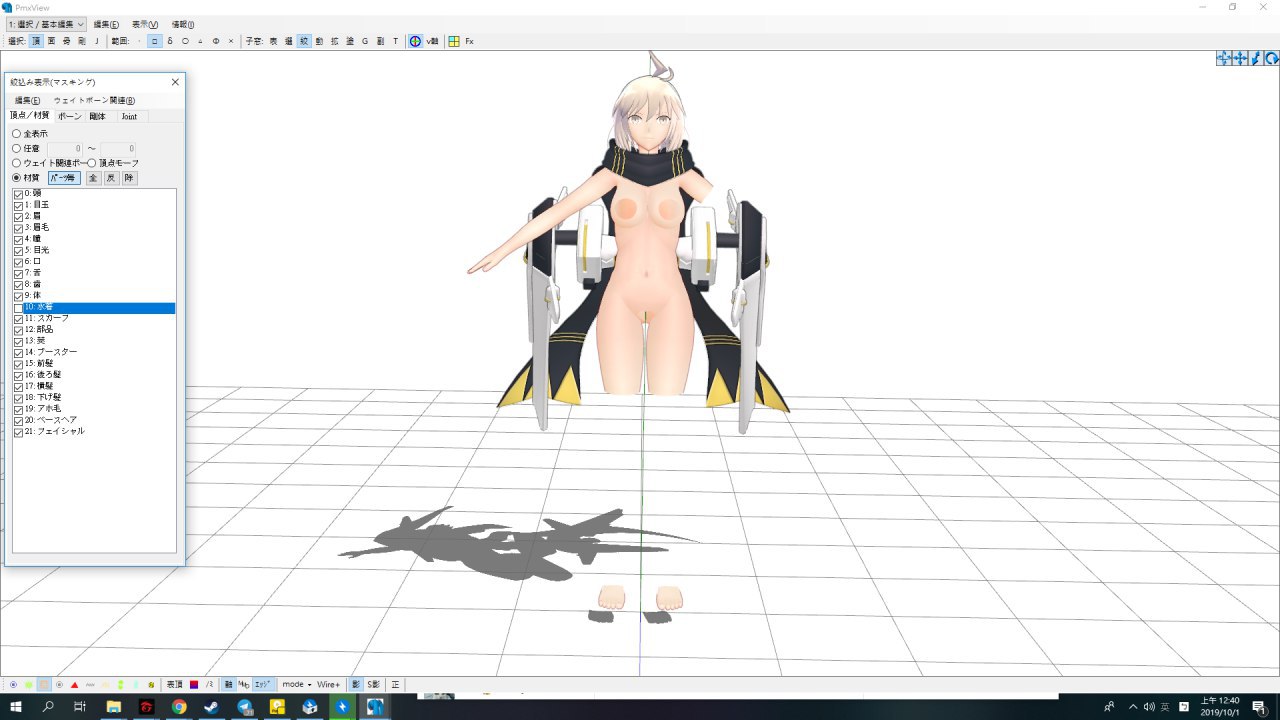The width and height of the screenshot is (1280, 720).
Task: Click the Fx button in top toolbar
Action: [469, 41]
